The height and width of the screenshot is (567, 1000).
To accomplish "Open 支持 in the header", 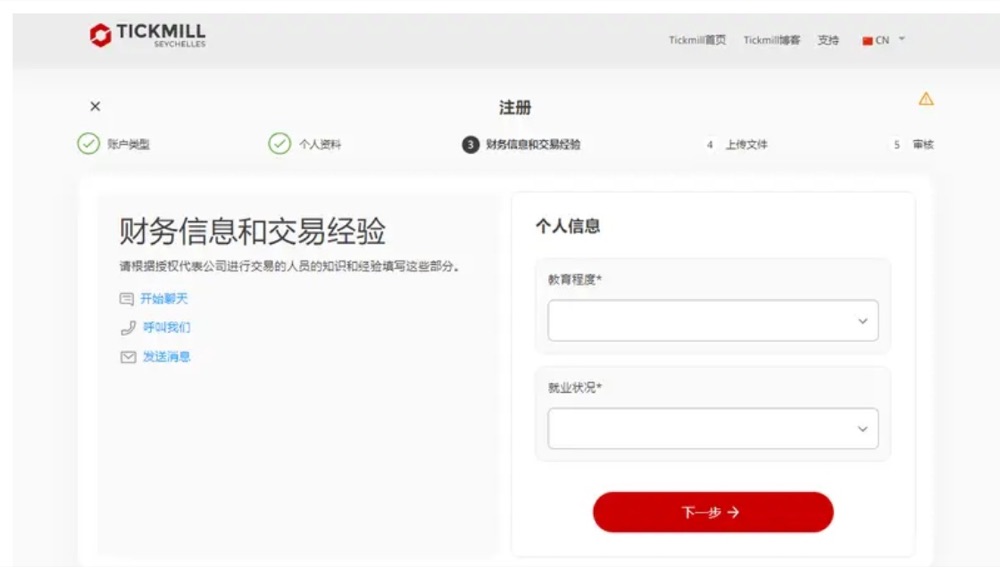I will (828, 40).
